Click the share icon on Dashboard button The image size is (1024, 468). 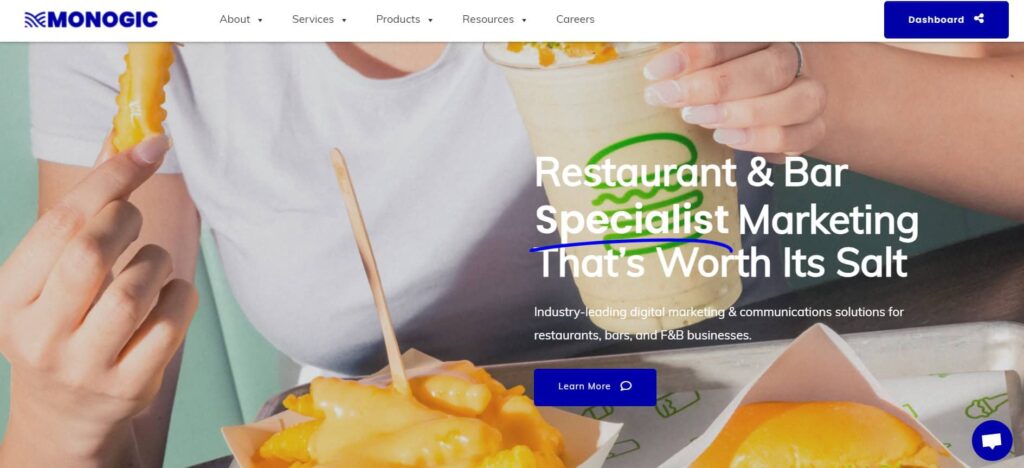click(x=978, y=19)
